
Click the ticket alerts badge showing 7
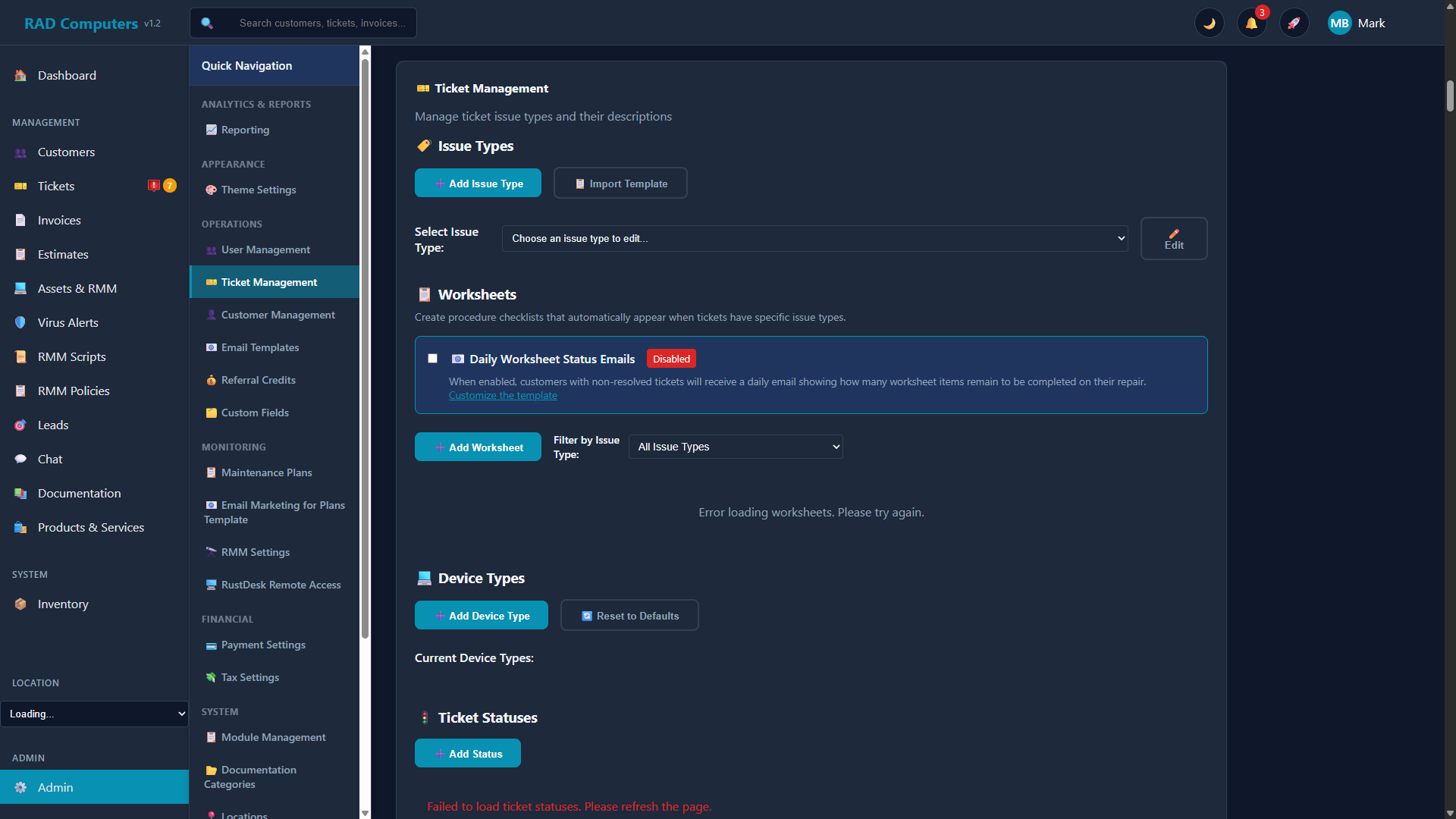170,185
